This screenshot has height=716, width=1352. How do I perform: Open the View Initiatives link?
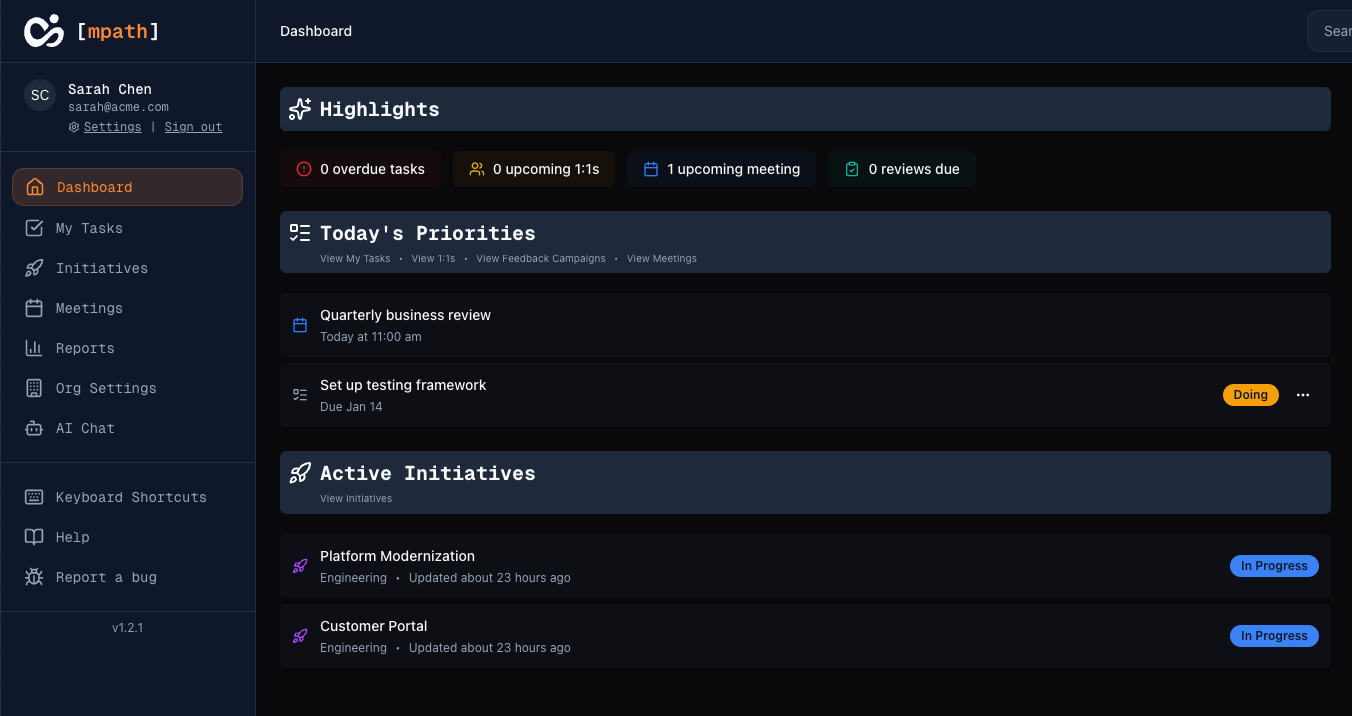tap(355, 498)
